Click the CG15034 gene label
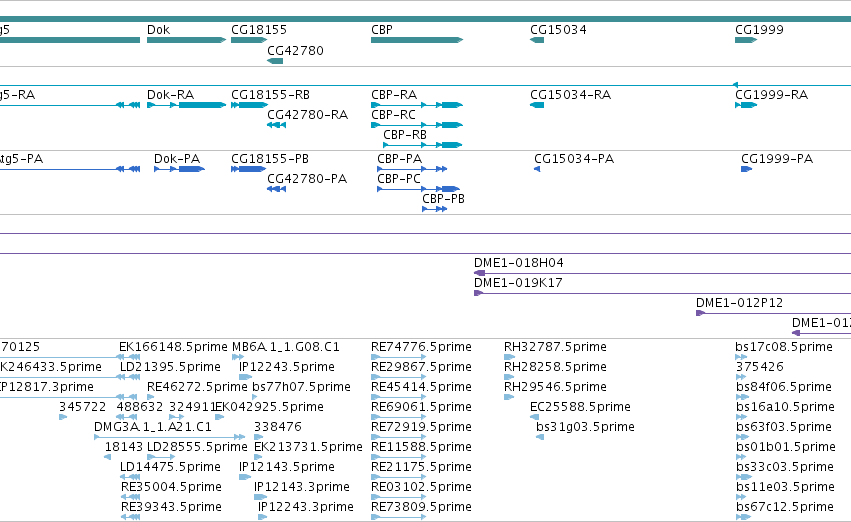 coord(558,30)
